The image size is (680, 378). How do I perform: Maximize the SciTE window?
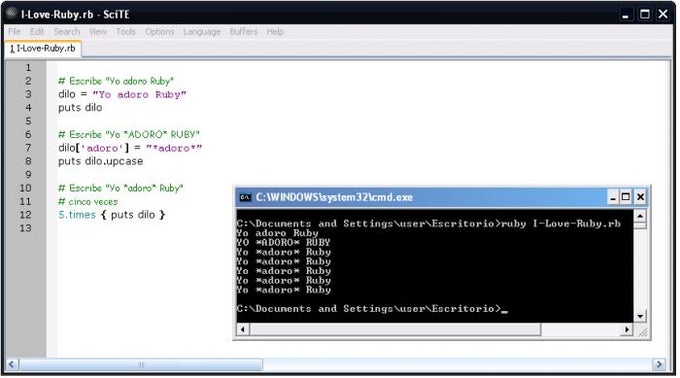pos(645,14)
